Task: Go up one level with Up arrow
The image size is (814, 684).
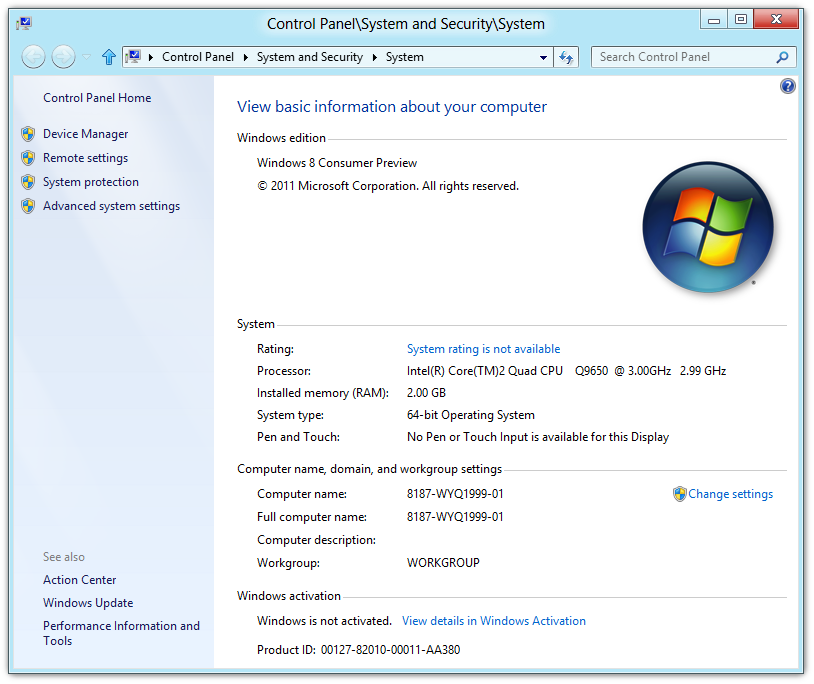Action: [x=109, y=57]
